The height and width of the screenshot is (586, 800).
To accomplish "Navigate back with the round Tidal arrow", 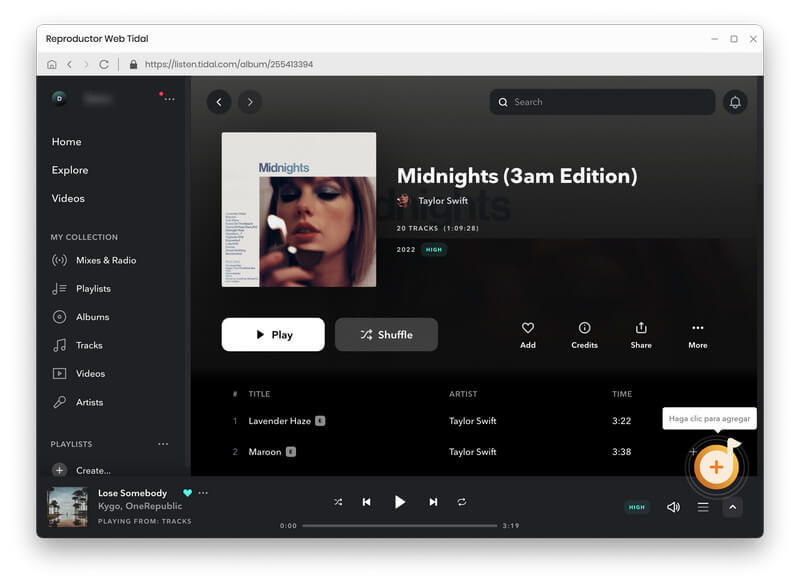I will pos(219,102).
